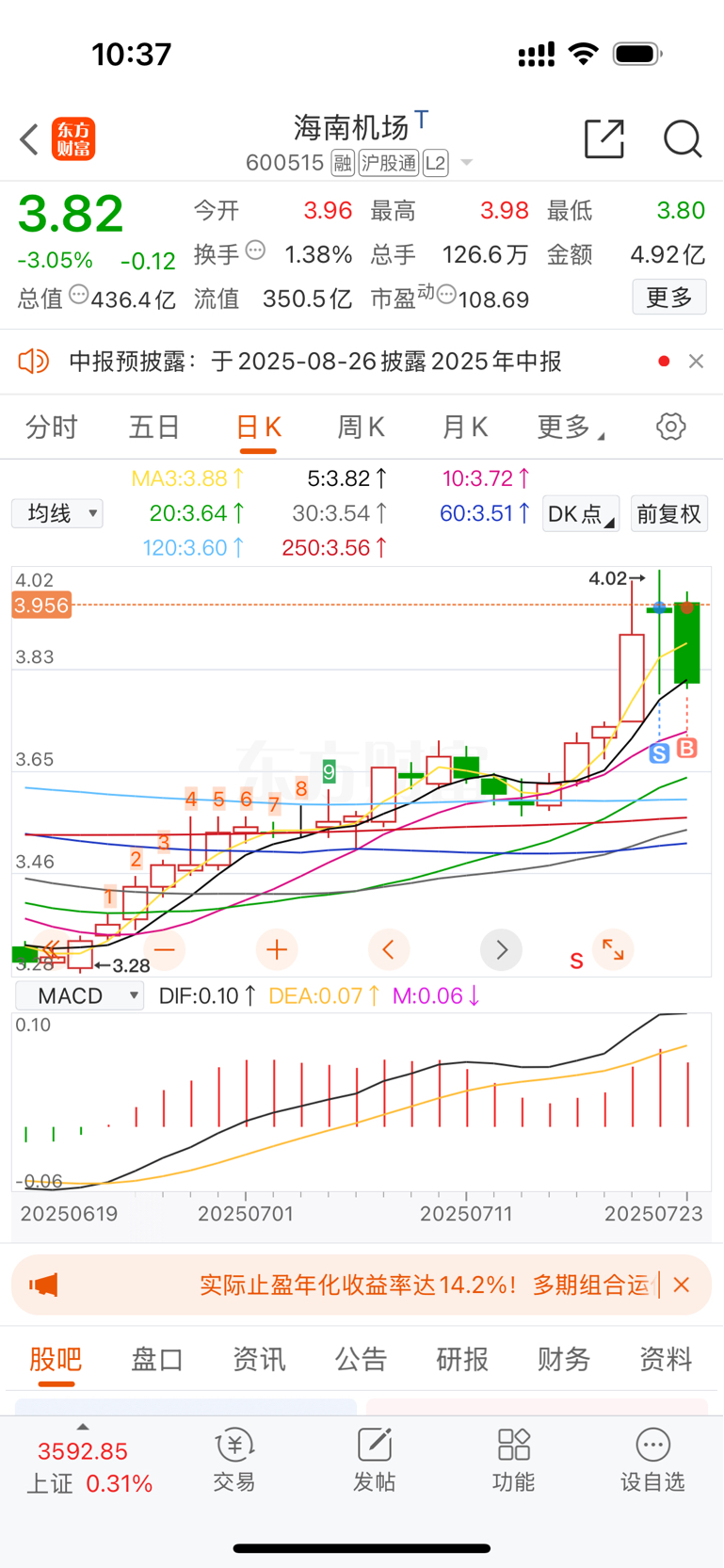Tap the 20250701 date axis label

pos(246,1213)
